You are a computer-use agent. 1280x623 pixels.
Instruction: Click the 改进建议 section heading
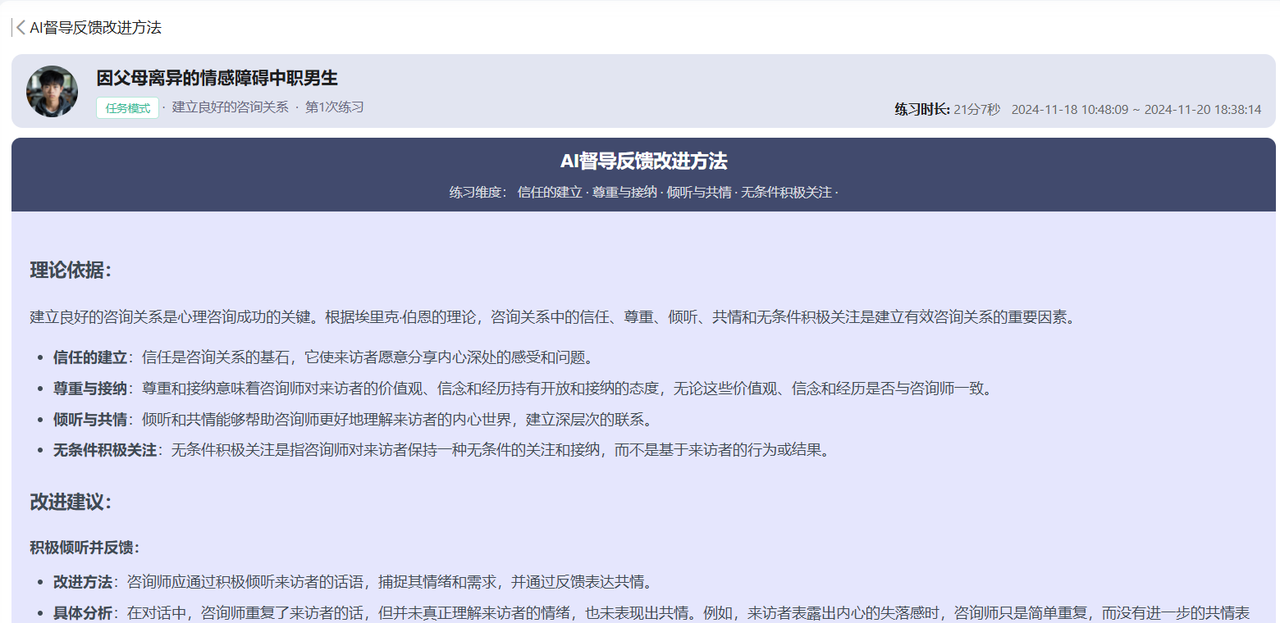click(x=71, y=502)
